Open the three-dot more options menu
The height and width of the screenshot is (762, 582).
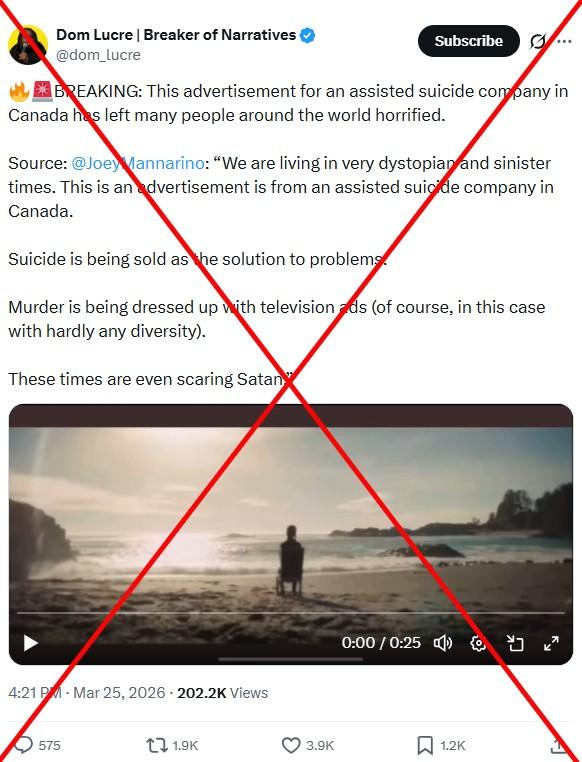coord(564,41)
